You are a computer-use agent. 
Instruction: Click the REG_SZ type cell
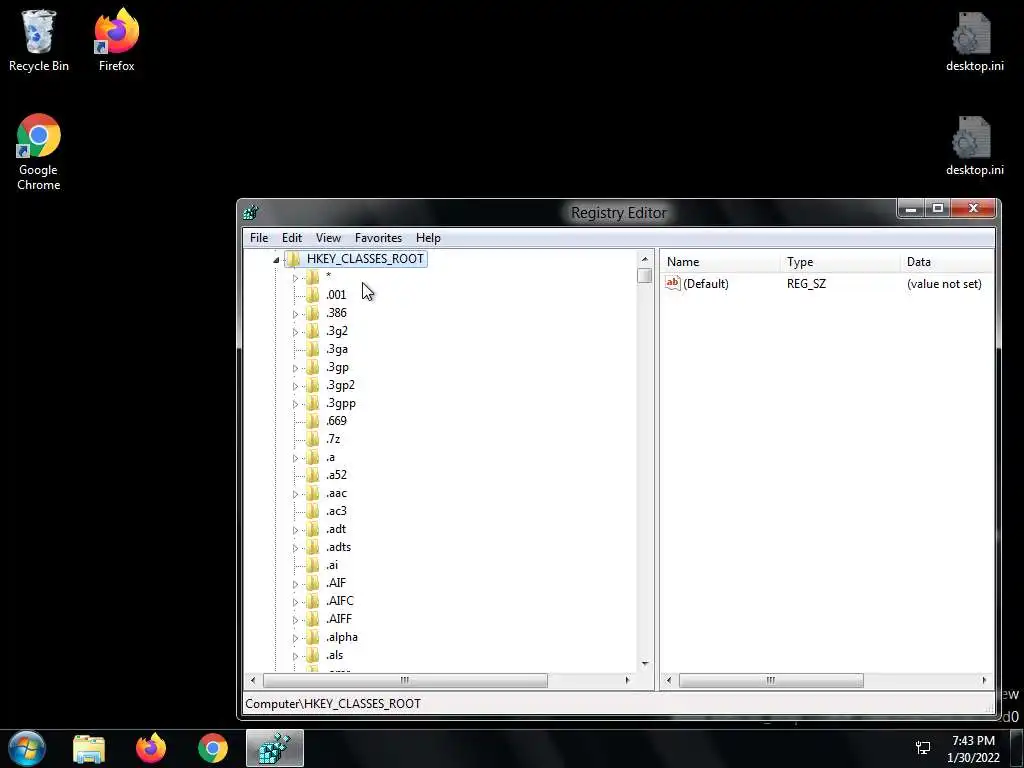807,283
